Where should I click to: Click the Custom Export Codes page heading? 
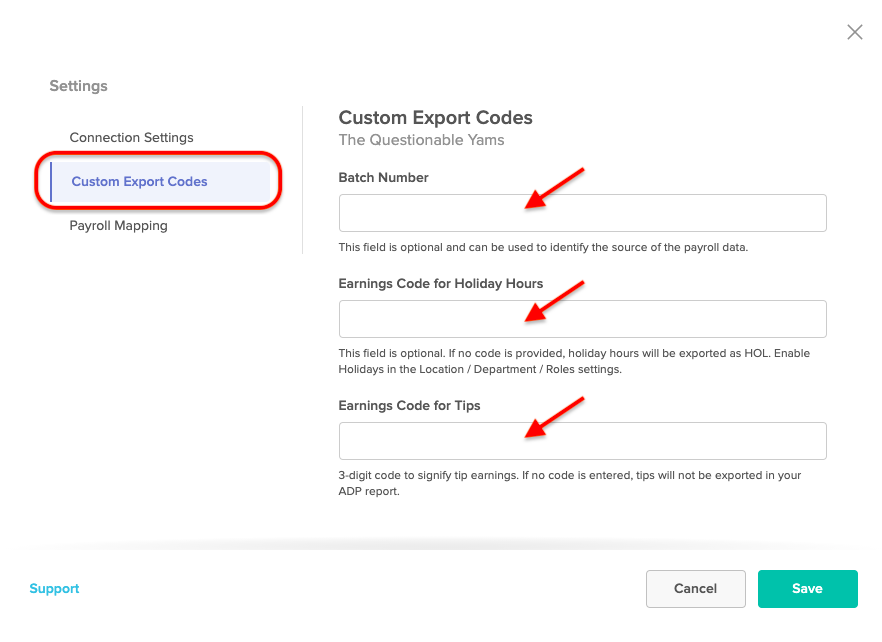tap(435, 118)
